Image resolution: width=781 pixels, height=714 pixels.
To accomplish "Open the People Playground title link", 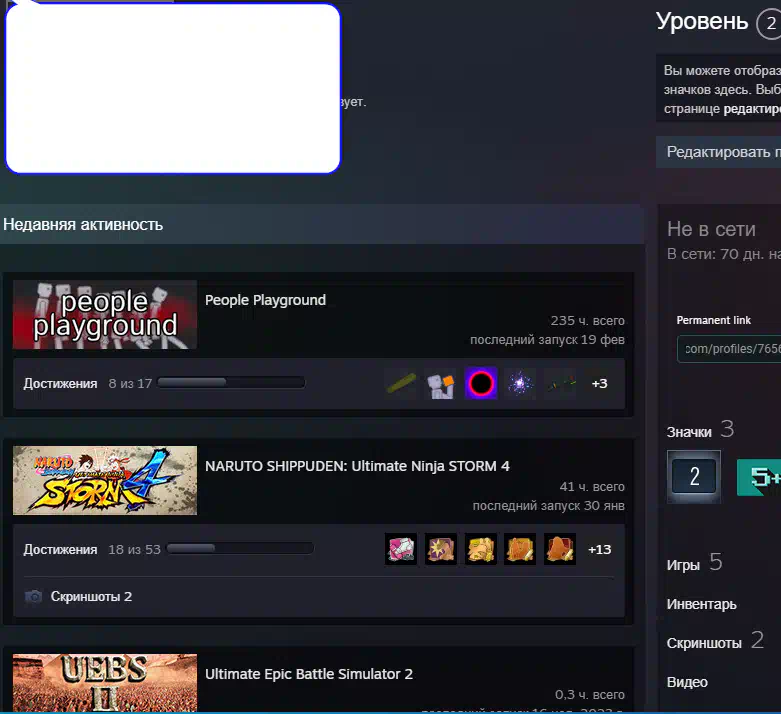I will pos(265,300).
